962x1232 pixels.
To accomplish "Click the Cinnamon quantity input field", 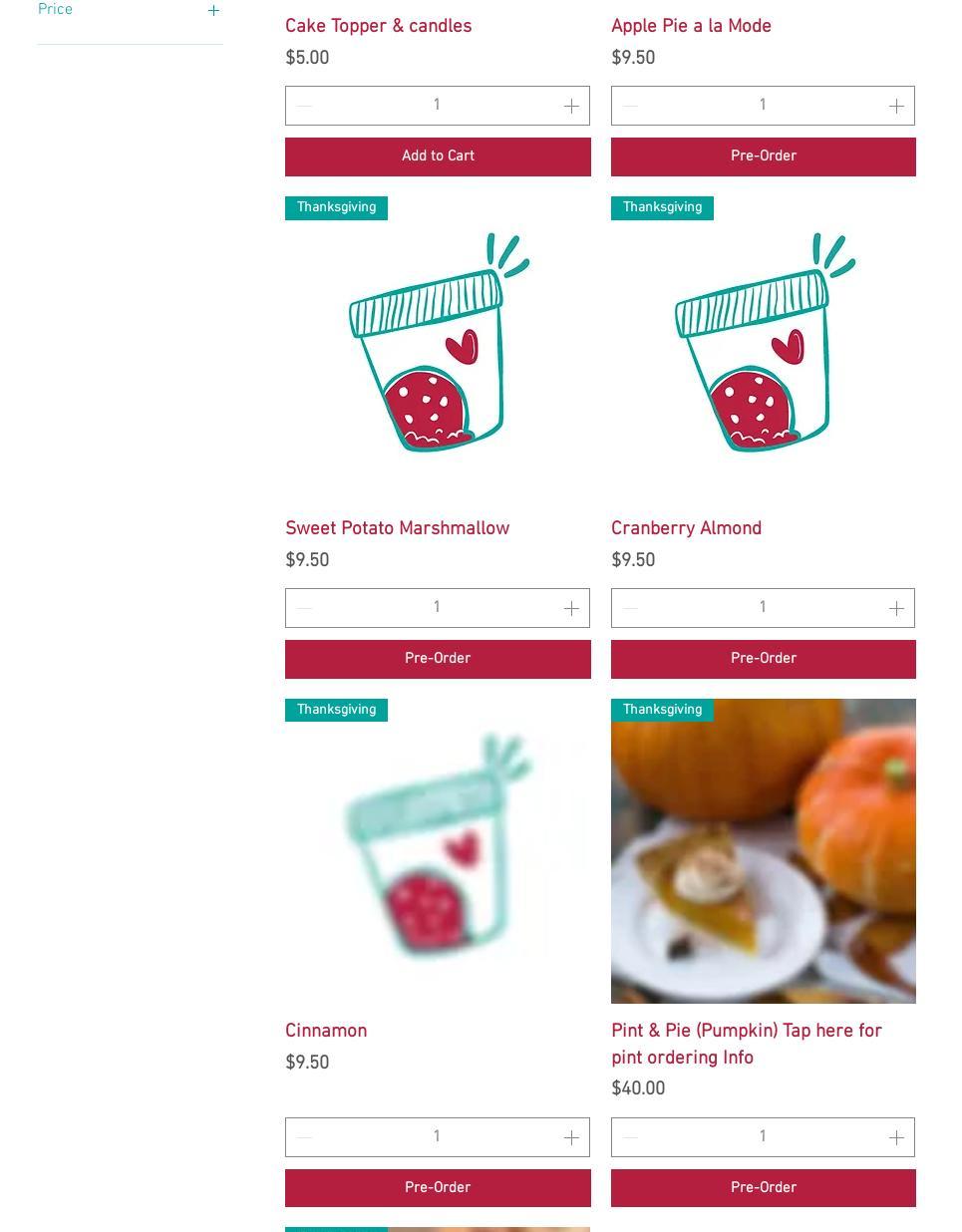I will click(438, 1137).
